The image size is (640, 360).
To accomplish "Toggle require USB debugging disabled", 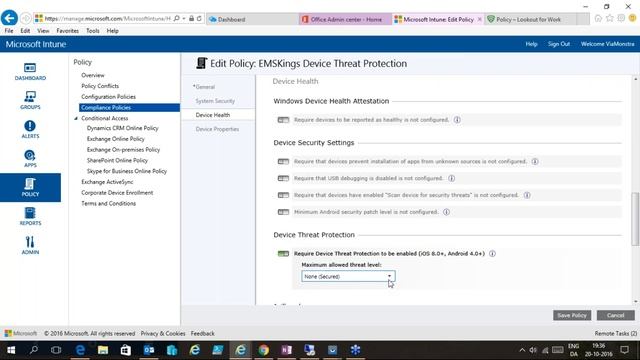I will click(x=283, y=178).
